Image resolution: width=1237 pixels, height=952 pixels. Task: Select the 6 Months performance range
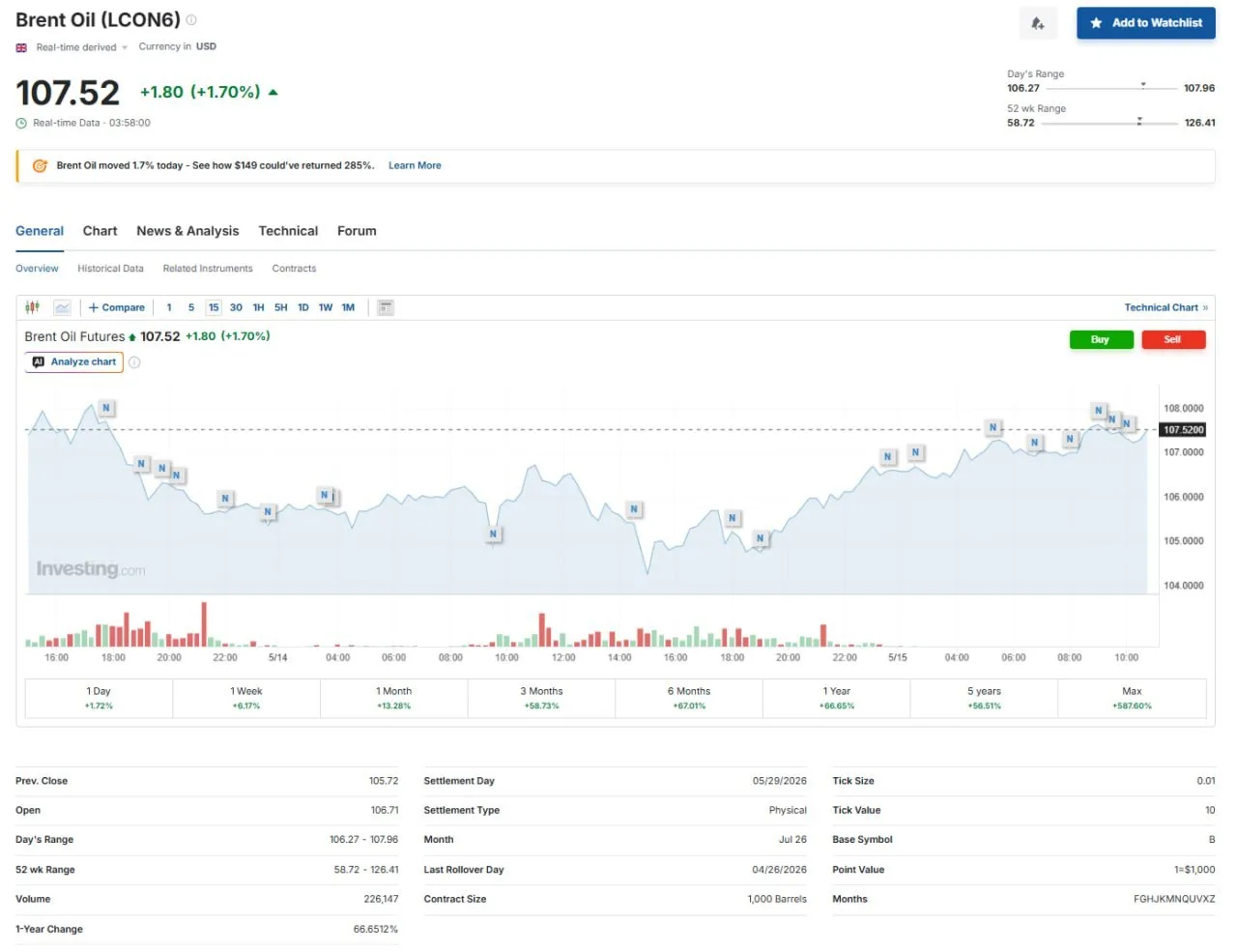[689, 698]
